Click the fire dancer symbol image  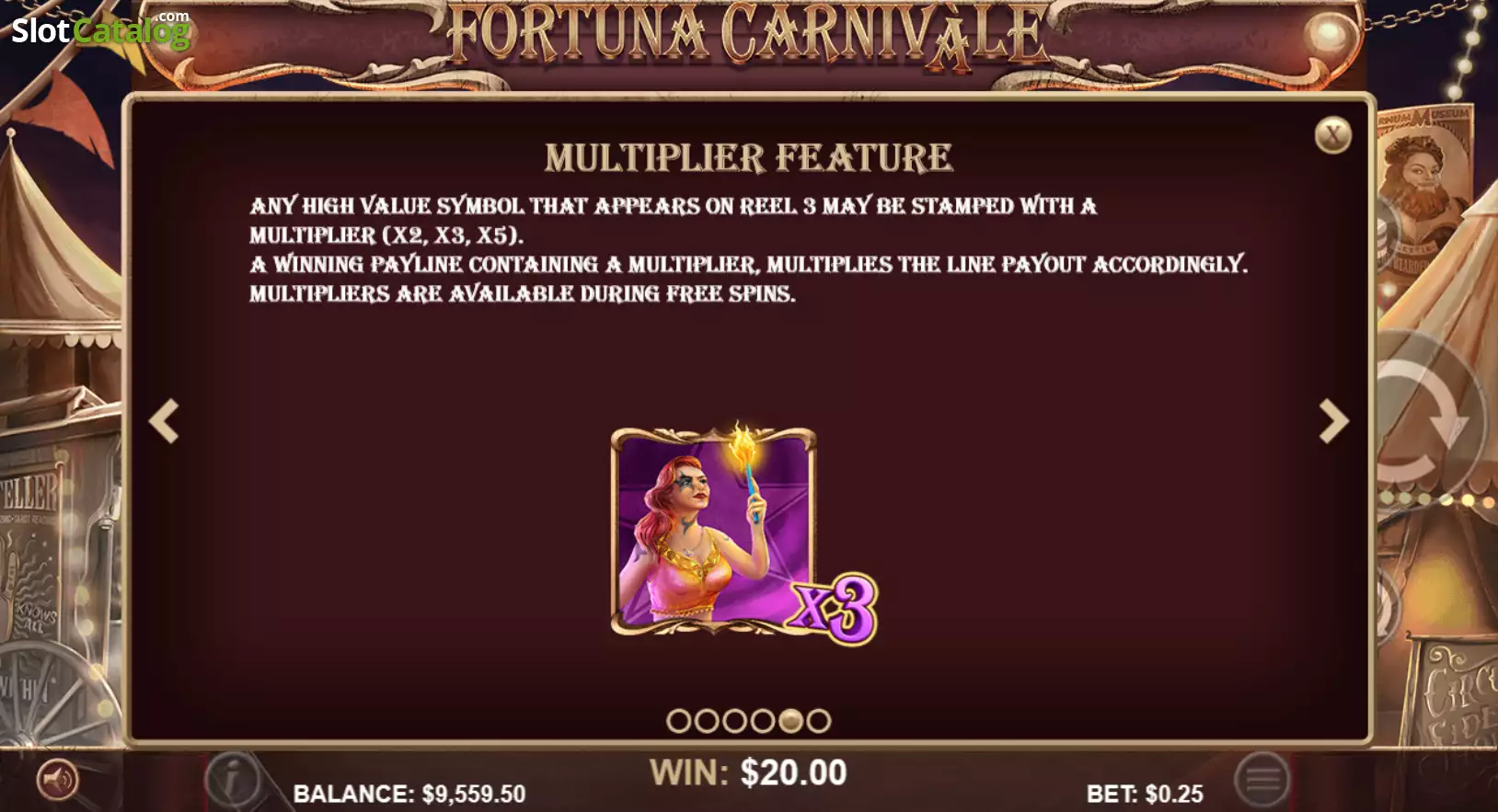click(713, 531)
